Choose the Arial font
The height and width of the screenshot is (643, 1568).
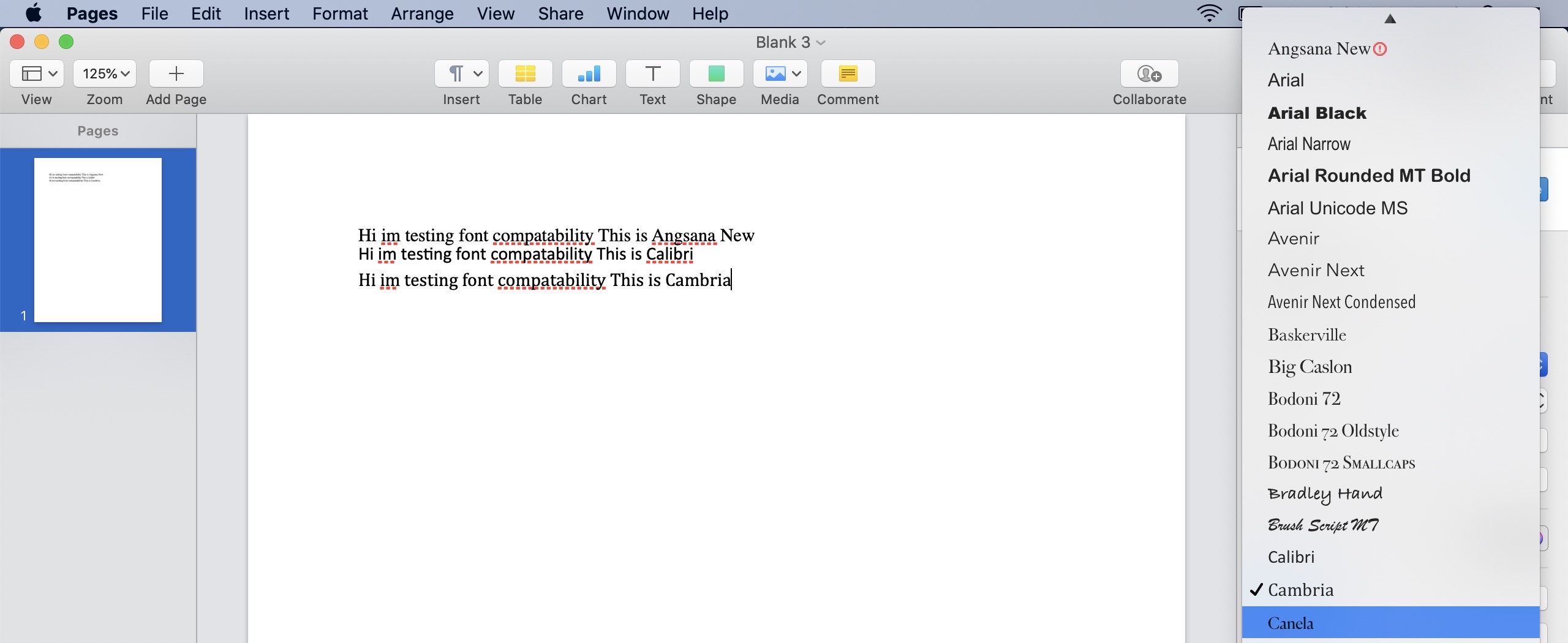click(1390, 80)
